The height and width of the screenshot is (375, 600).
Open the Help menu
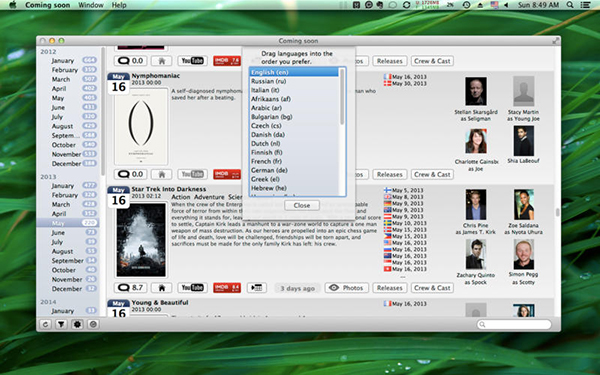click(119, 5)
